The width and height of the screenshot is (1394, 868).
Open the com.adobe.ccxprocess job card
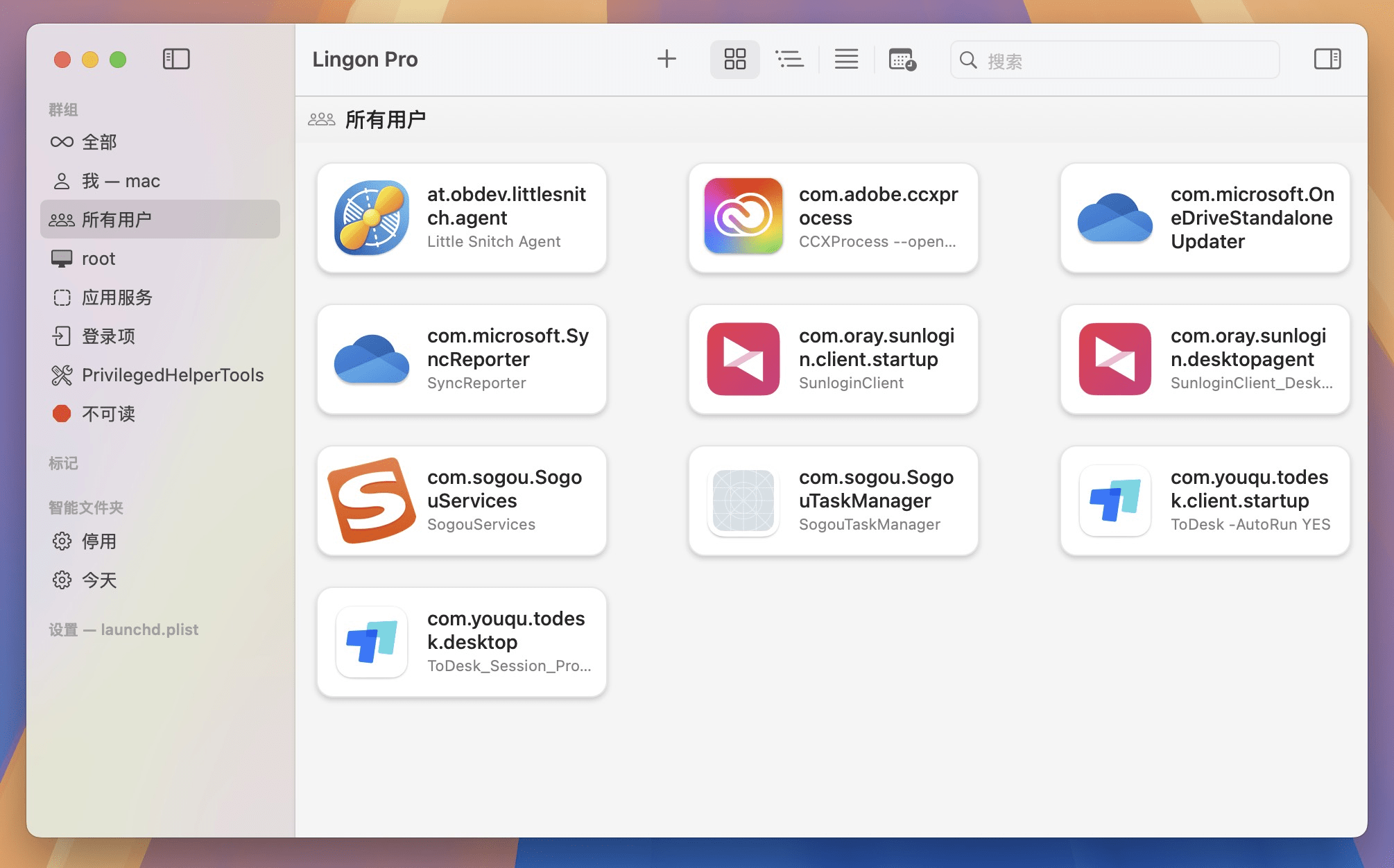[x=832, y=217]
